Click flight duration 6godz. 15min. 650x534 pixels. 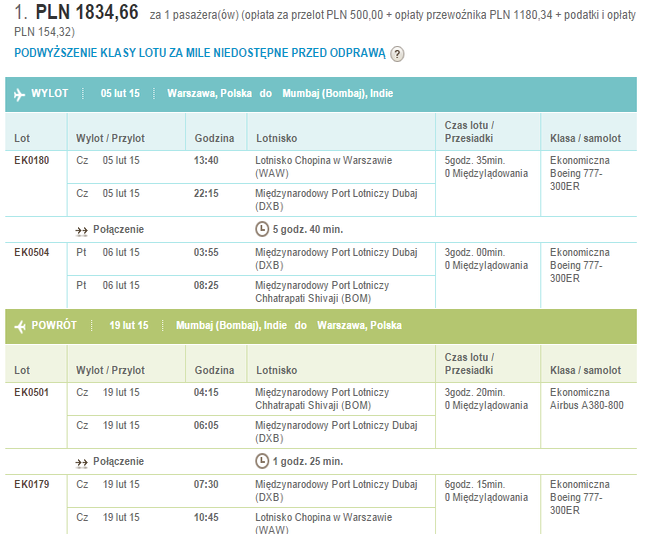tap(475, 485)
